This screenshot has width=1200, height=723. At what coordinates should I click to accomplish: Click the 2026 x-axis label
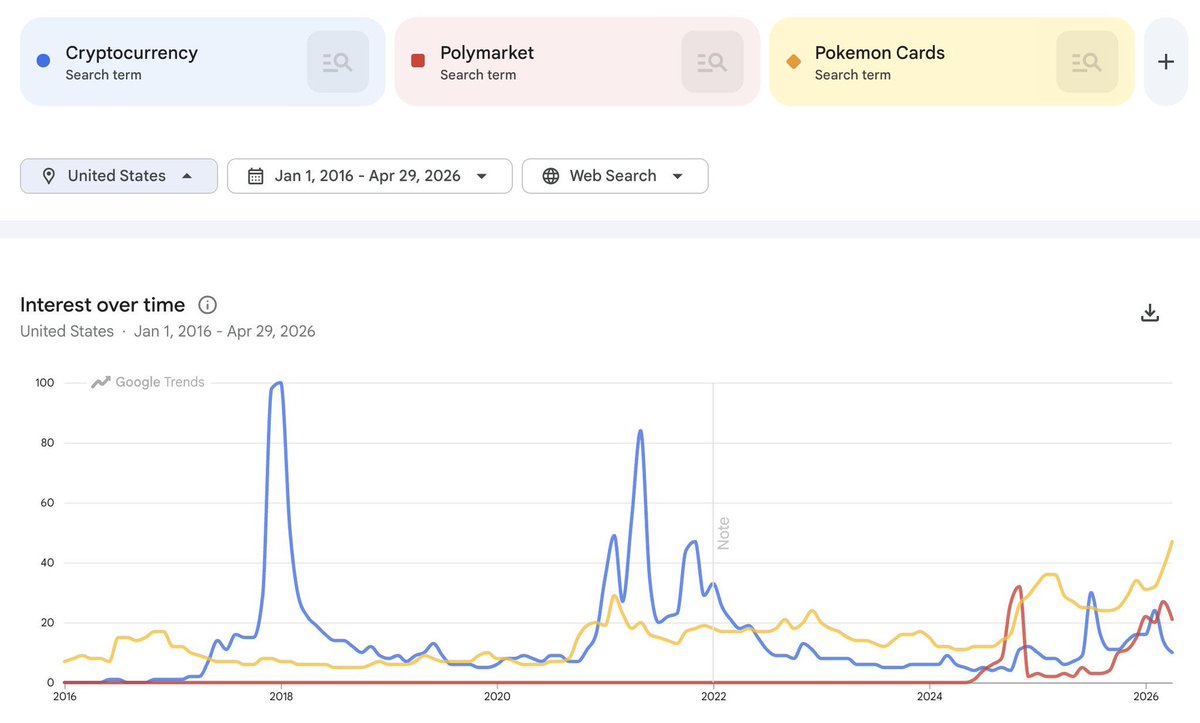pos(1146,695)
